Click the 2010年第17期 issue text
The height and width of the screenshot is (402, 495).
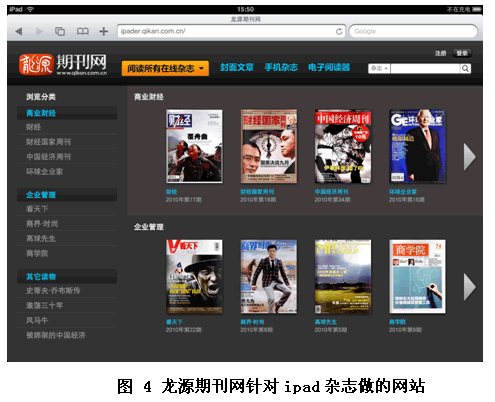point(184,200)
